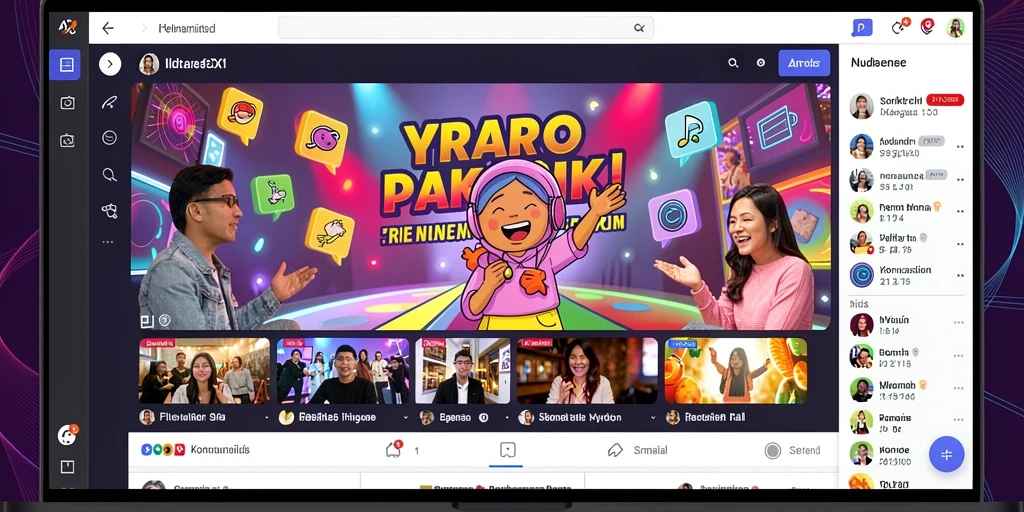Click the Ildtared6X1 host name
This screenshot has width=1024, height=512.
click(196, 64)
